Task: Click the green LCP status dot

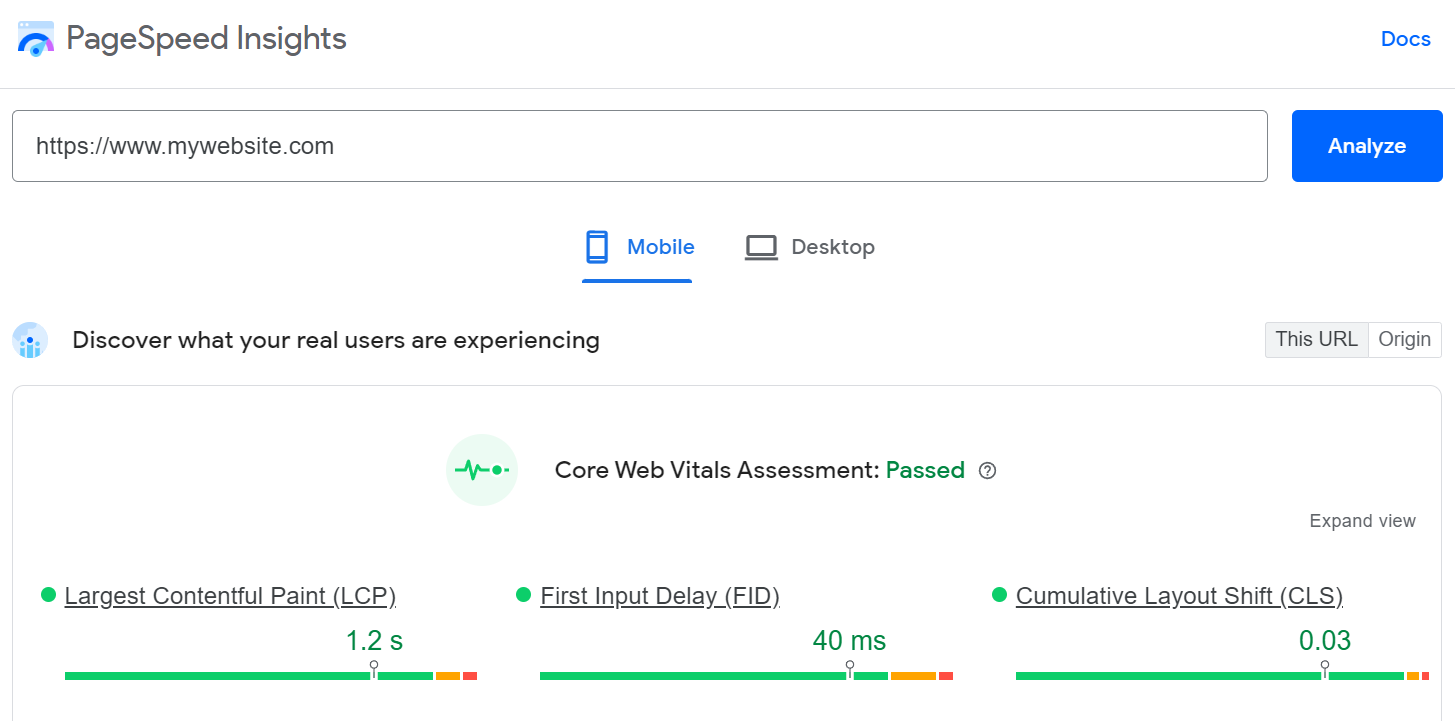Action: [45, 595]
